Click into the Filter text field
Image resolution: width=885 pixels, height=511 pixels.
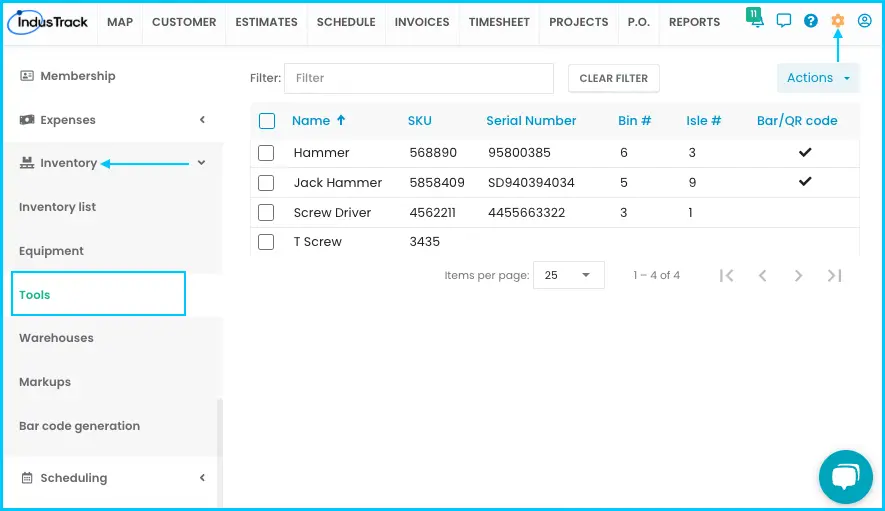coord(419,78)
